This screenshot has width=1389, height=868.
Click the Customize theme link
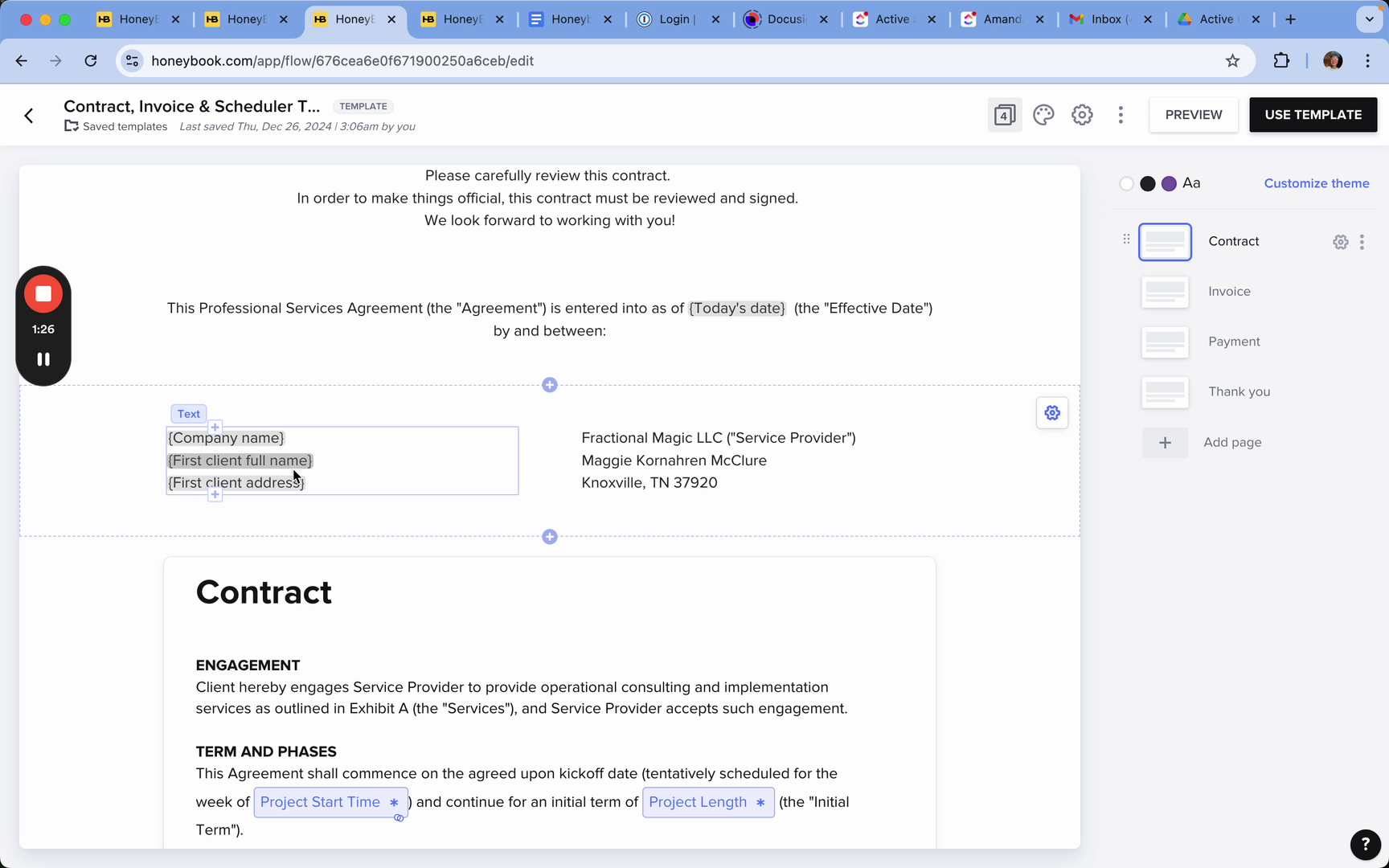[x=1317, y=183]
